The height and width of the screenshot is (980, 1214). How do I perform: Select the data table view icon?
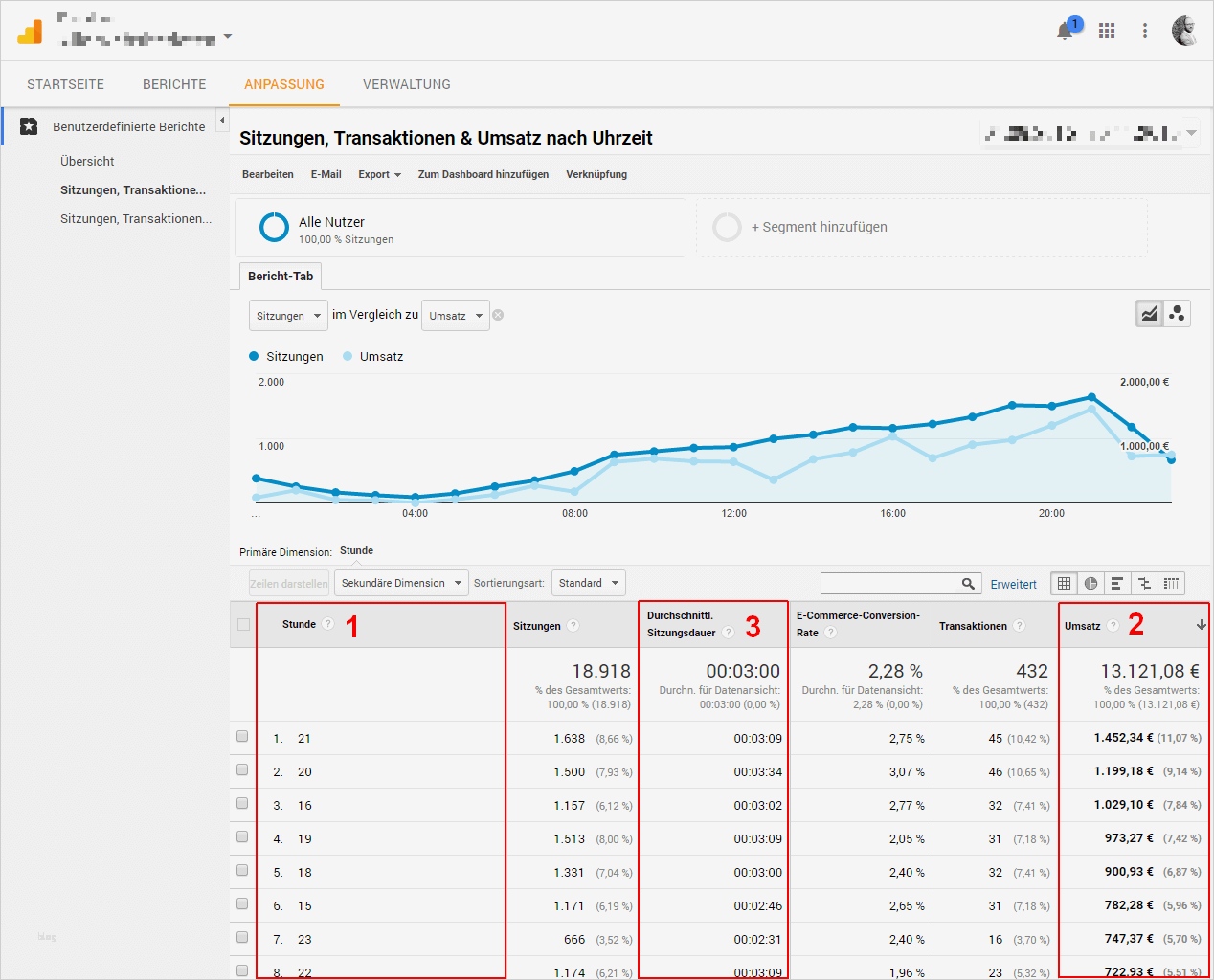tap(1063, 583)
